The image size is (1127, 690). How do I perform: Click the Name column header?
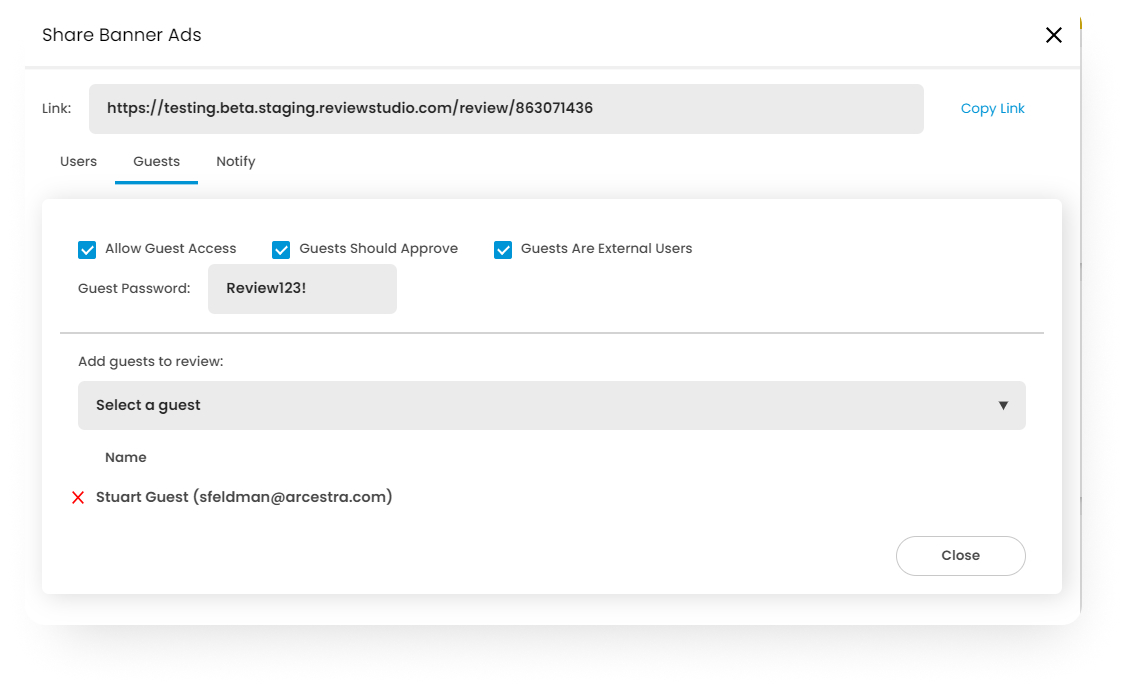(126, 457)
